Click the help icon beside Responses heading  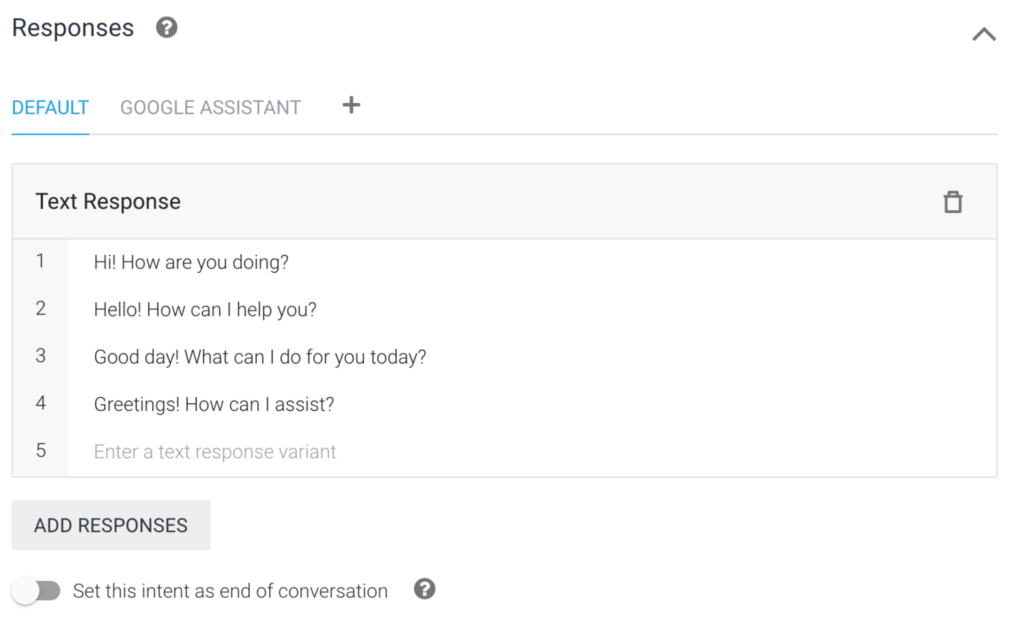coord(167,28)
